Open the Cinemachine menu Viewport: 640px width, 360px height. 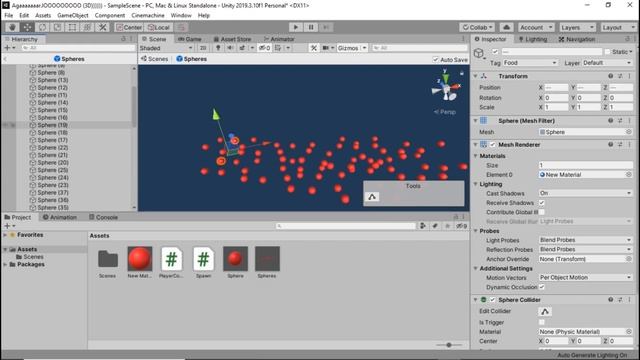[x=148, y=16]
